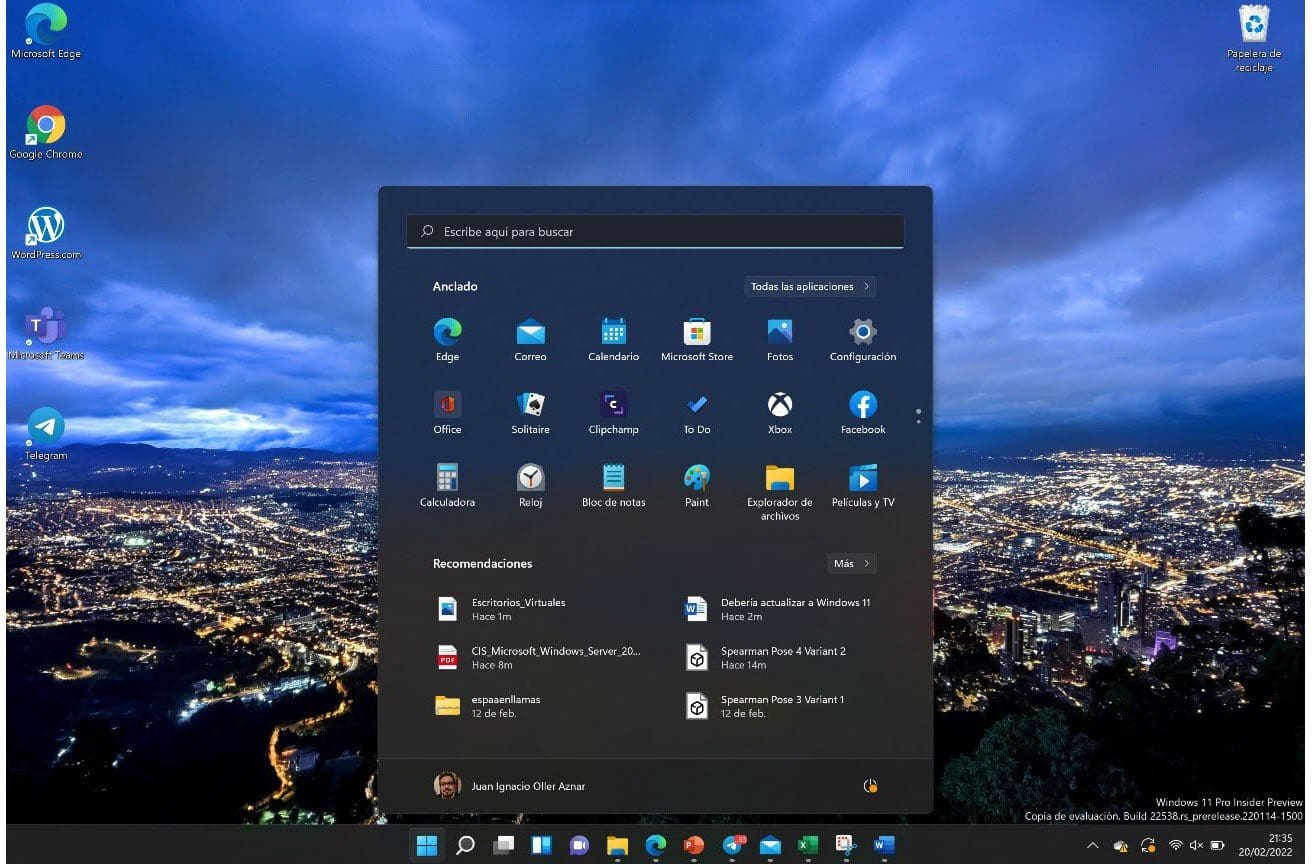Open the To Do app

[x=697, y=412]
